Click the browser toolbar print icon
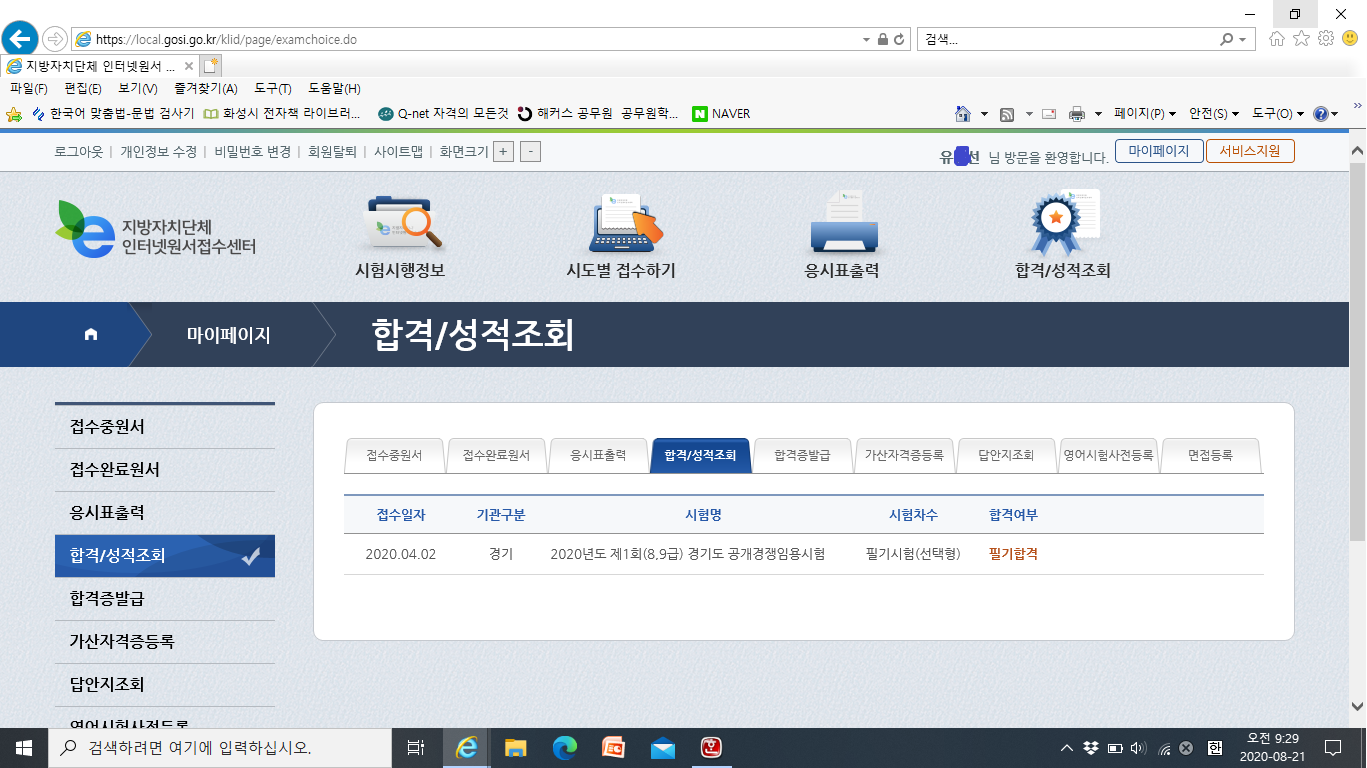Image resolution: width=1367 pixels, height=768 pixels. click(x=1076, y=114)
